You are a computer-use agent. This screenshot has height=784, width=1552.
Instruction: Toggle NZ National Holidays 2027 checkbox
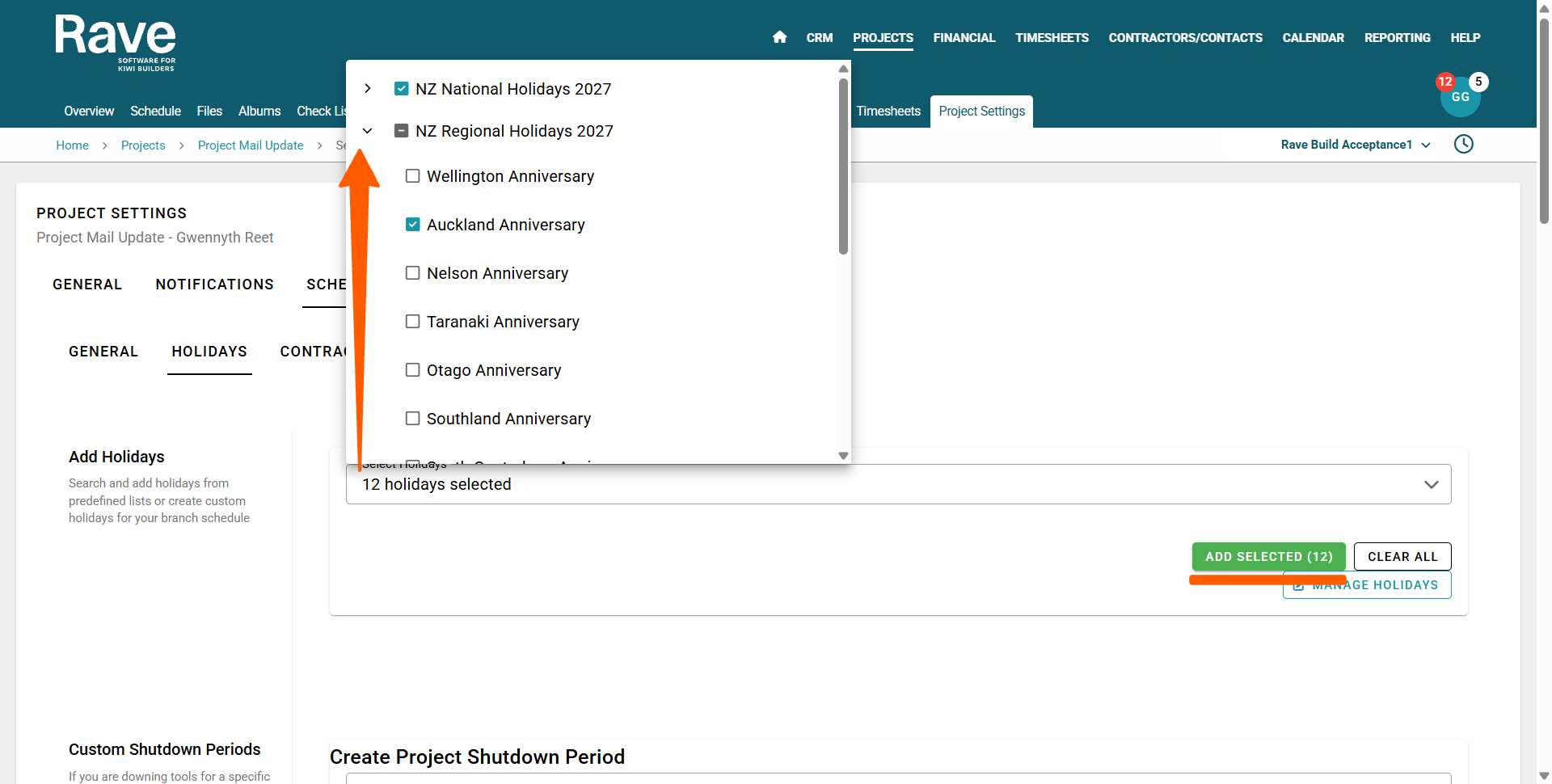(401, 89)
